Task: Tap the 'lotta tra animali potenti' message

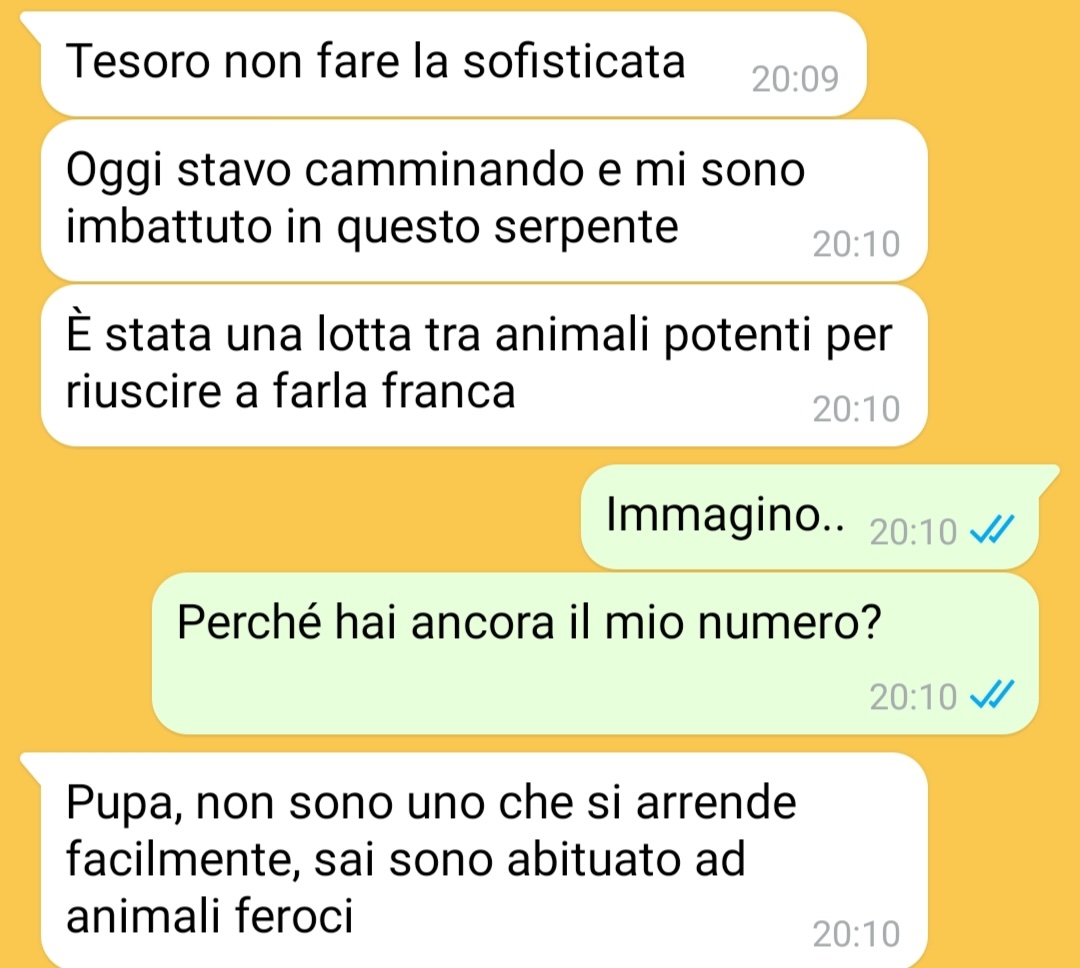Action: click(x=484, y=365)
